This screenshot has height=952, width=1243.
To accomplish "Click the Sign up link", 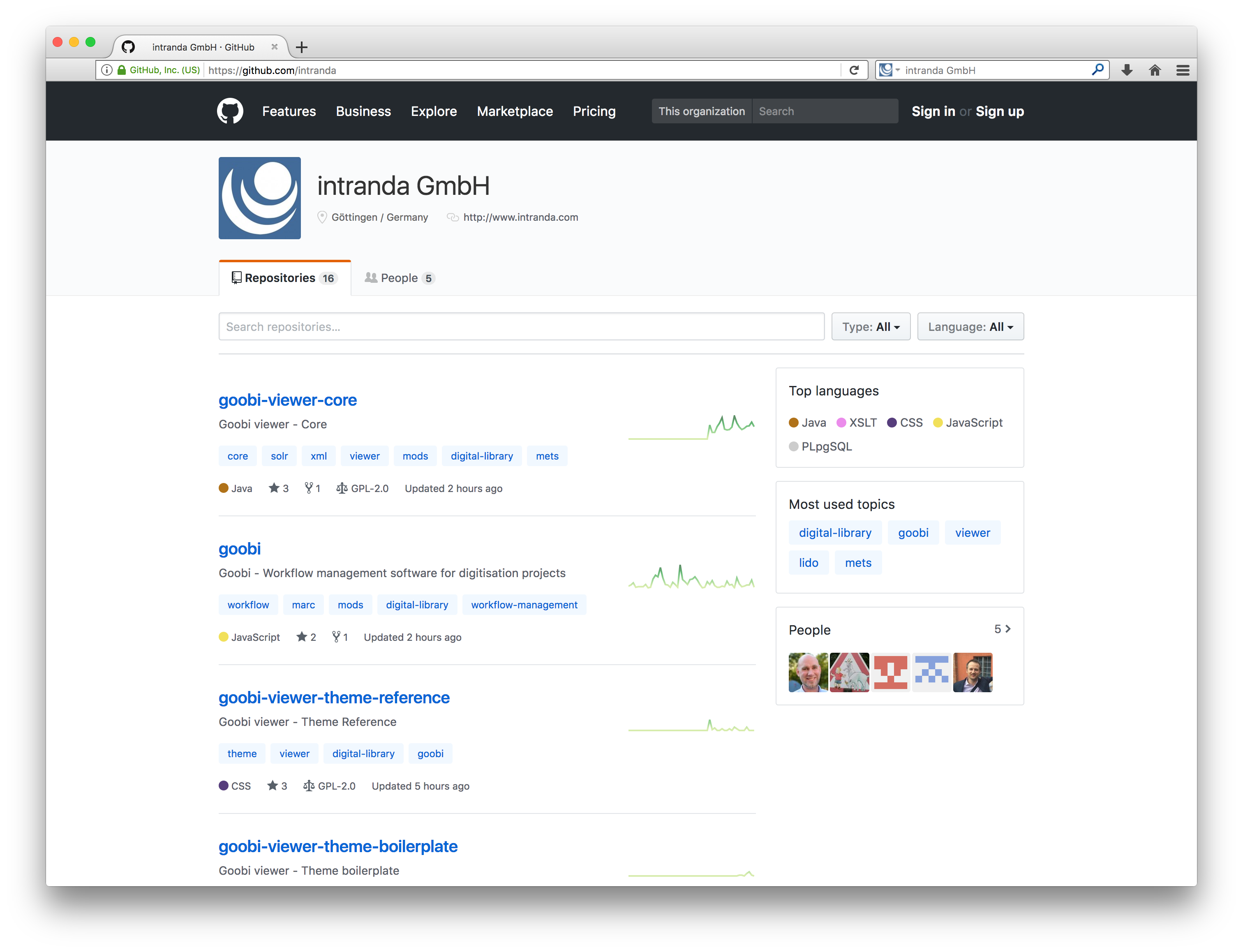I will tap(1000, 111).
